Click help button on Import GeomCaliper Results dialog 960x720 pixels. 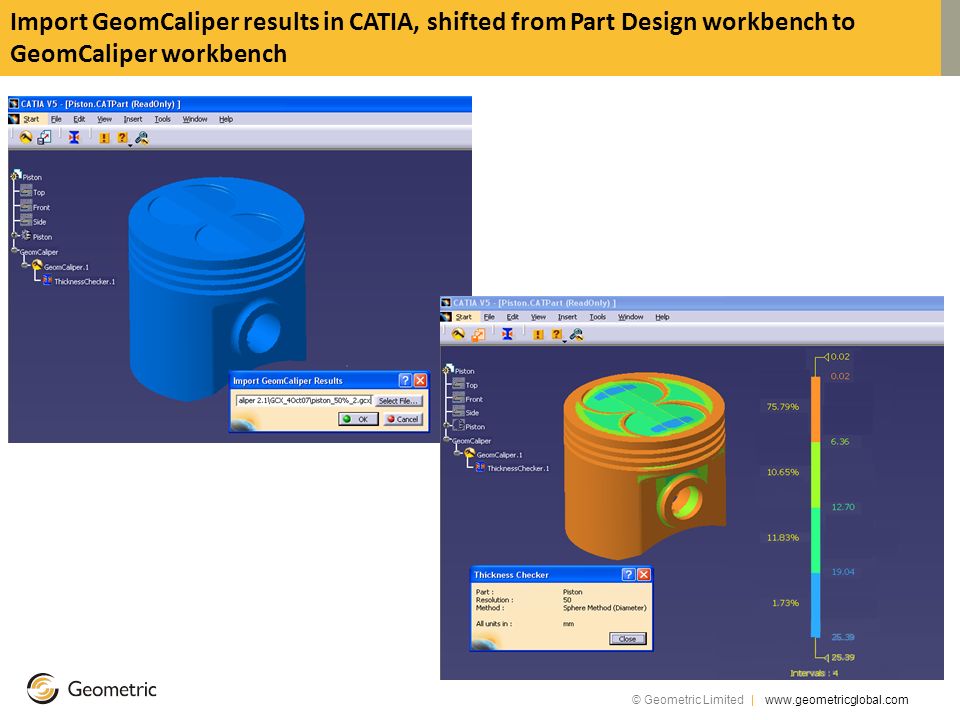(x=405, y=380)
